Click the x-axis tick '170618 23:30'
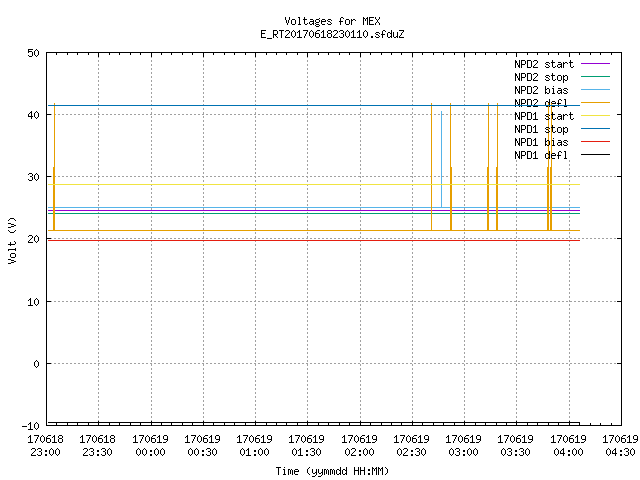This screenshot has height=480, width=640. (98, 446)
